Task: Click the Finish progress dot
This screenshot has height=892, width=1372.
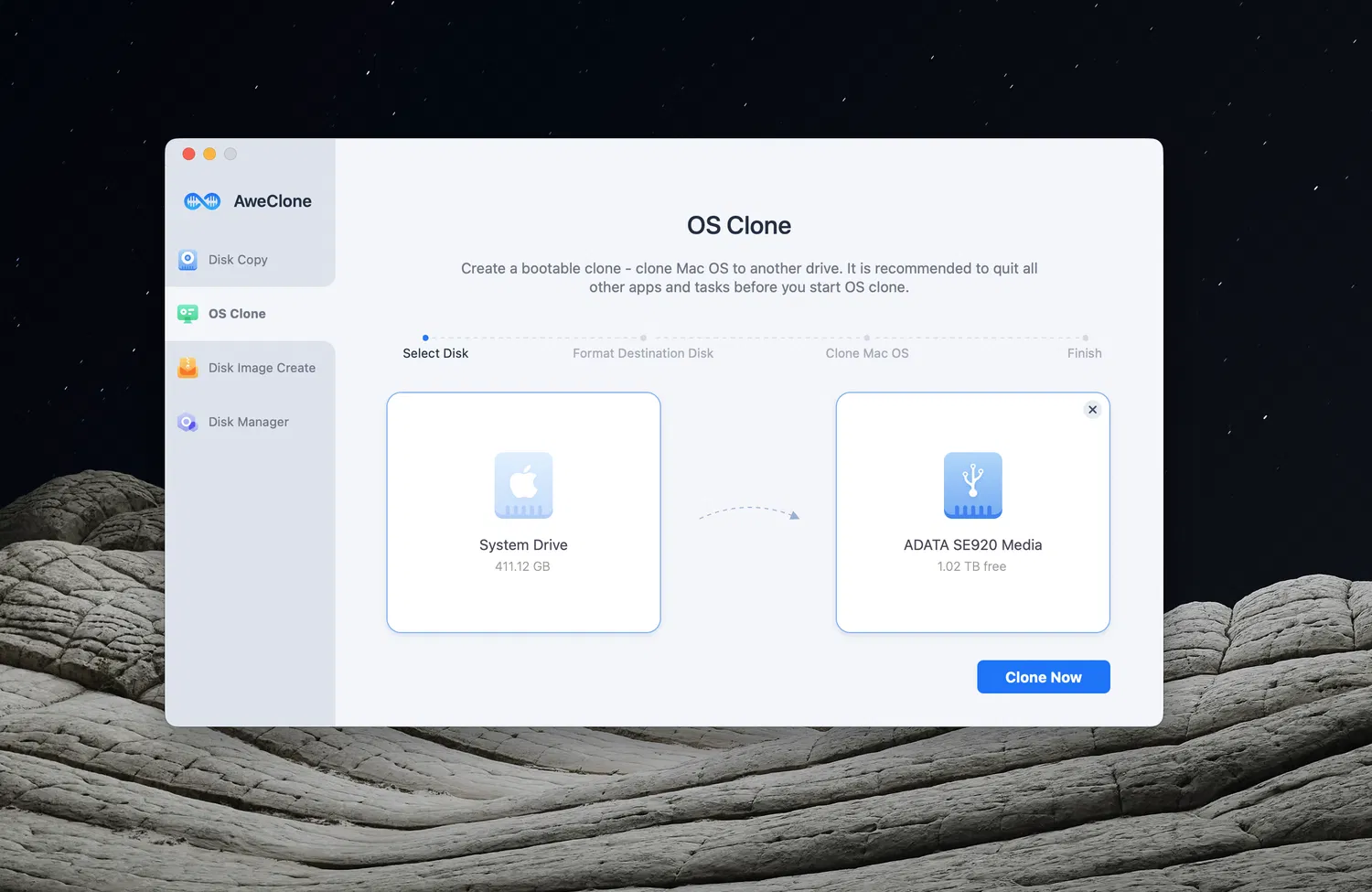Action: click(x=1086, y=338)
